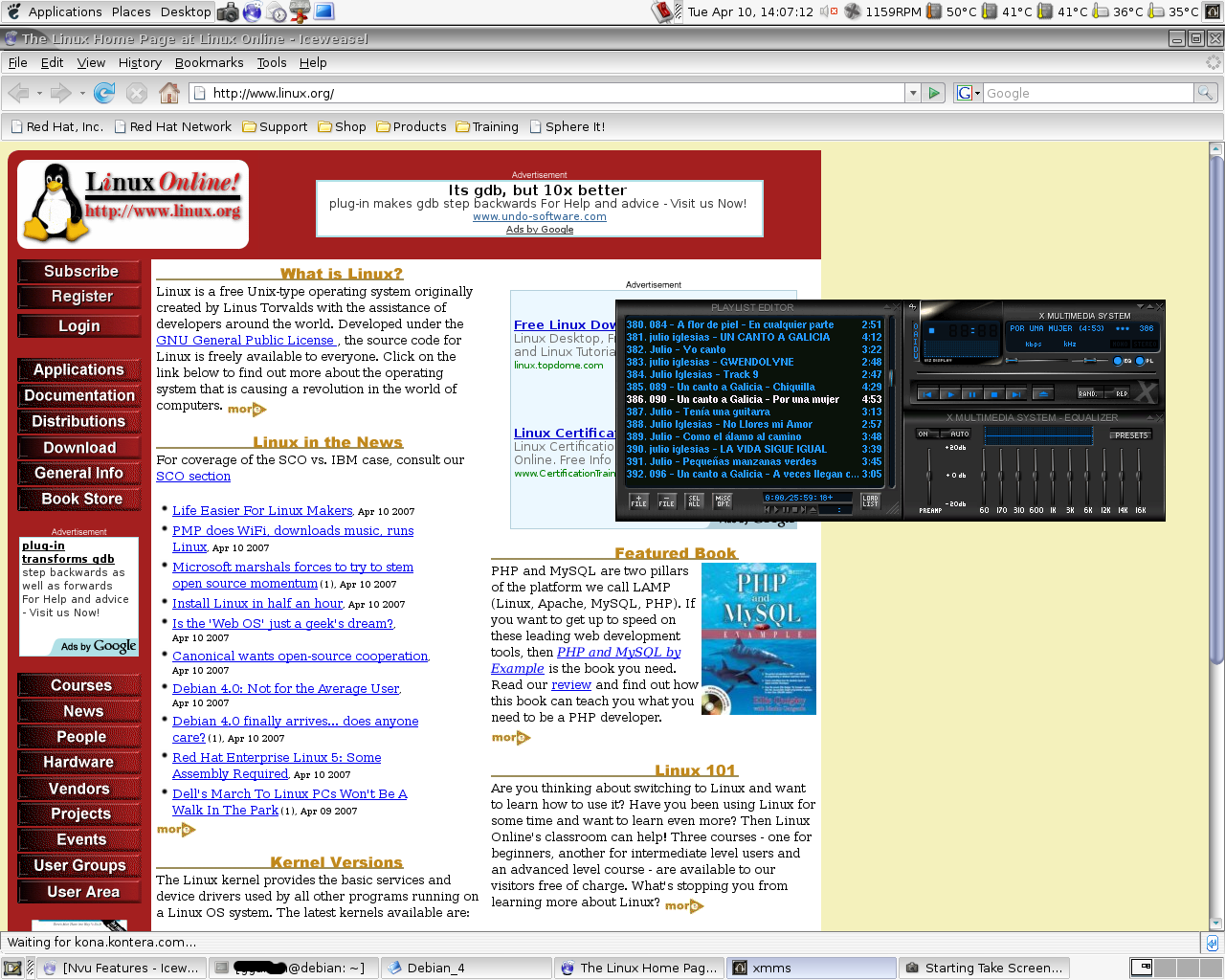
Task: Open the web browser globe launcher in panel
Action: point(252,11)
